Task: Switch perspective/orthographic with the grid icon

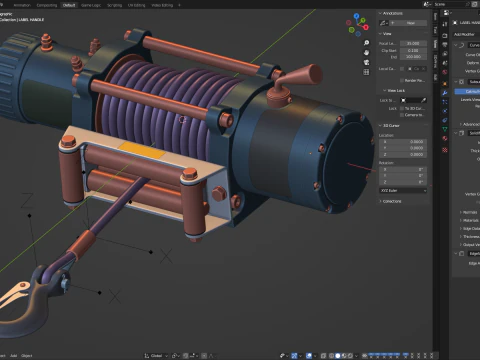Action: coord(366,72)
